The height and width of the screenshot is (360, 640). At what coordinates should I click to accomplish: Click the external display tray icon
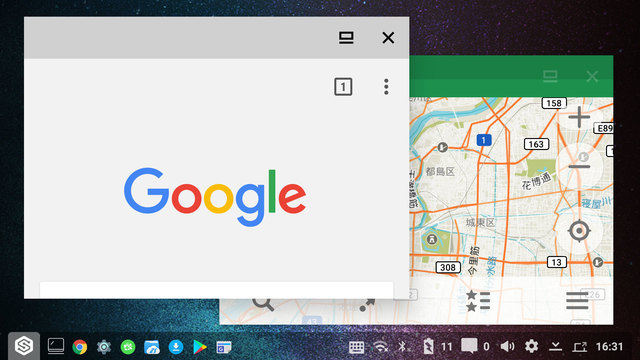tap(580, 347)
